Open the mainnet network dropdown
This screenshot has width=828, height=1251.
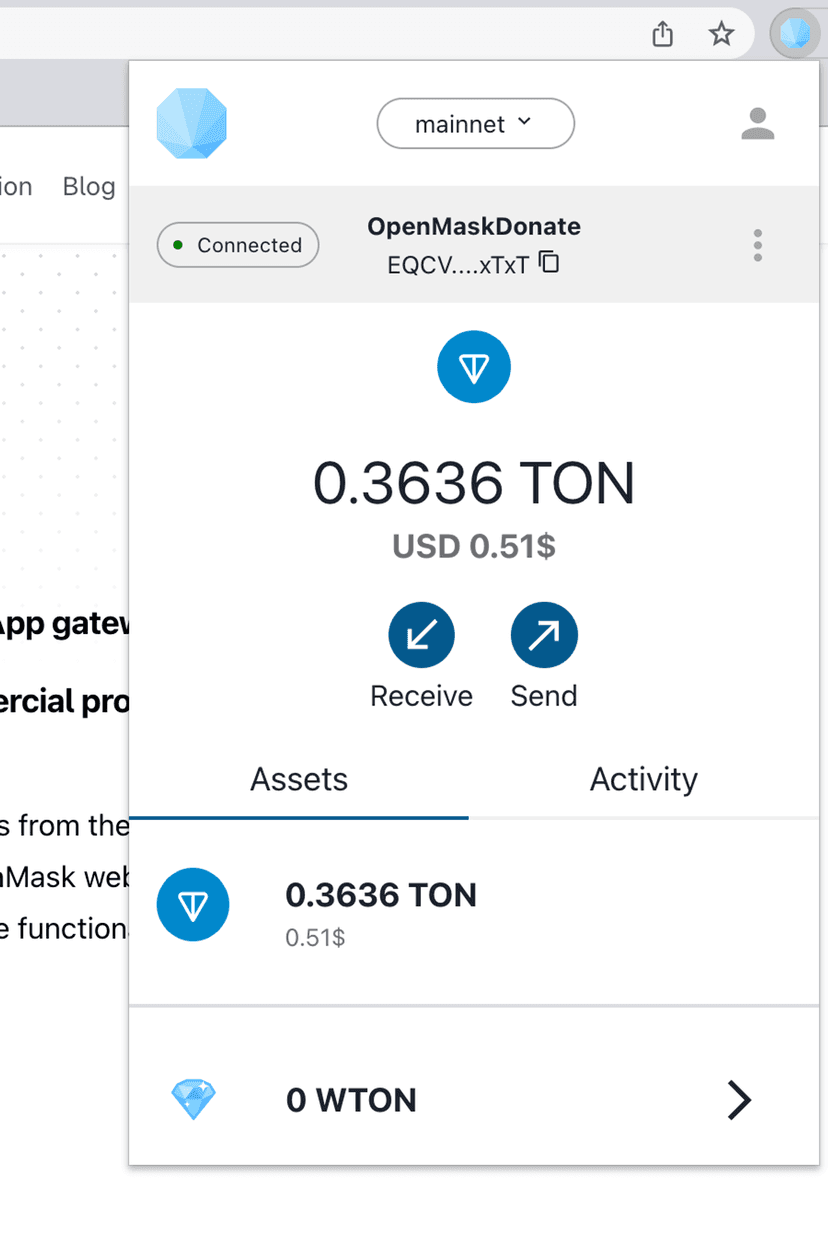(475, 124)
